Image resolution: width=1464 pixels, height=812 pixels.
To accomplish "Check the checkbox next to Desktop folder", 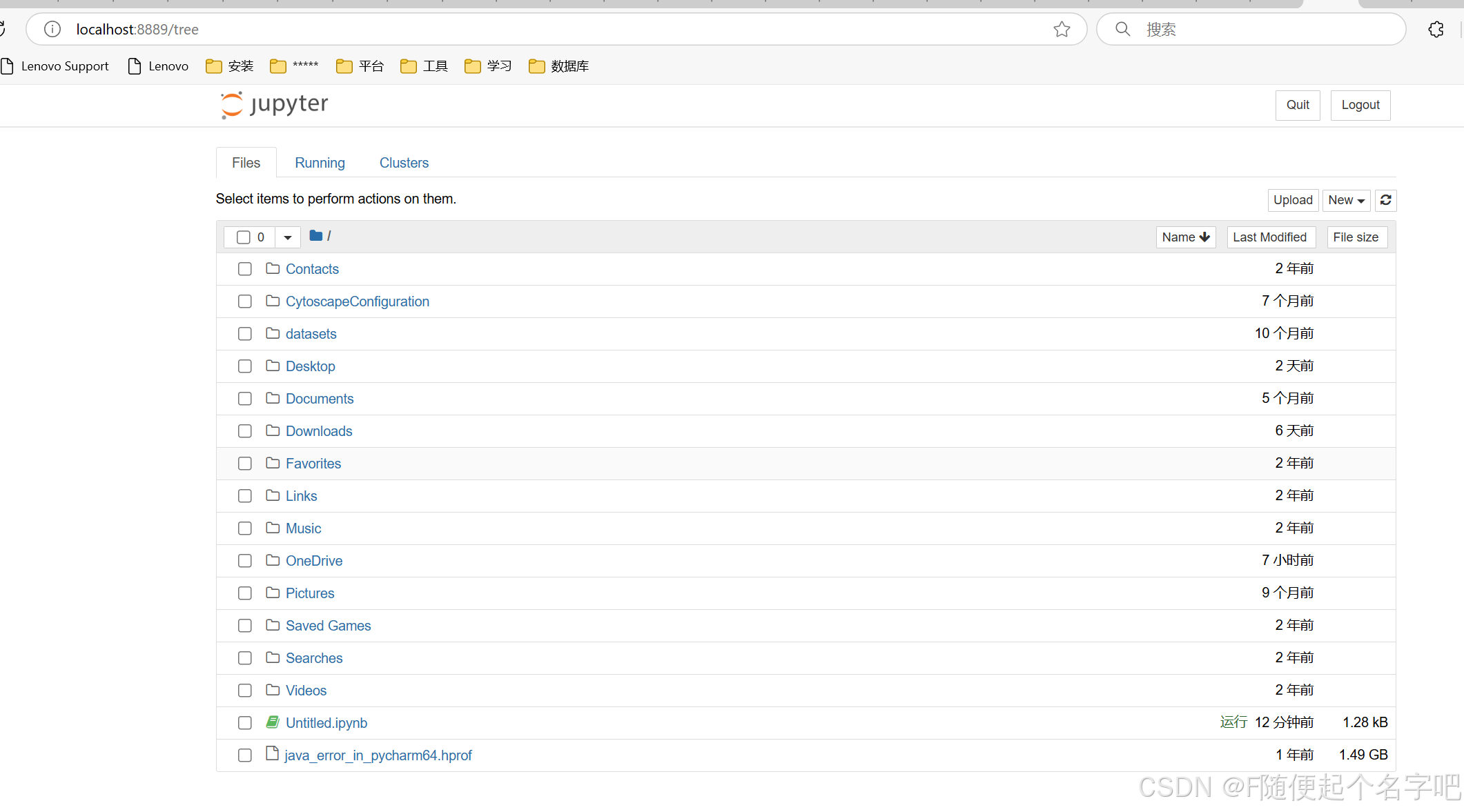I will (244, 366).
